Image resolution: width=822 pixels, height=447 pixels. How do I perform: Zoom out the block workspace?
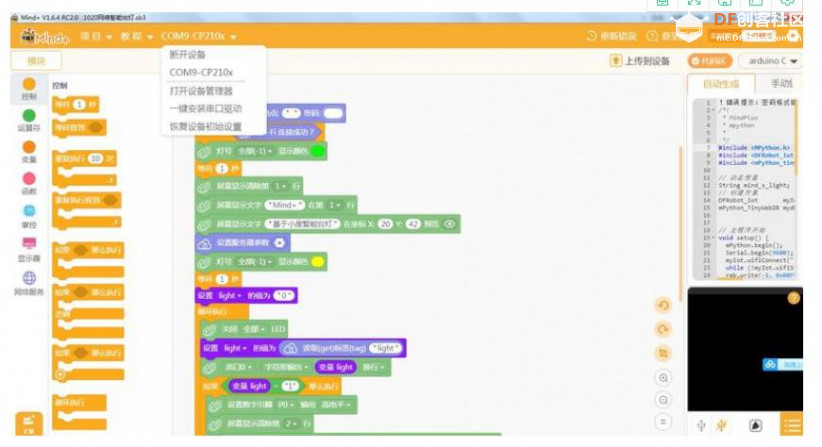(x=663, y=400)
